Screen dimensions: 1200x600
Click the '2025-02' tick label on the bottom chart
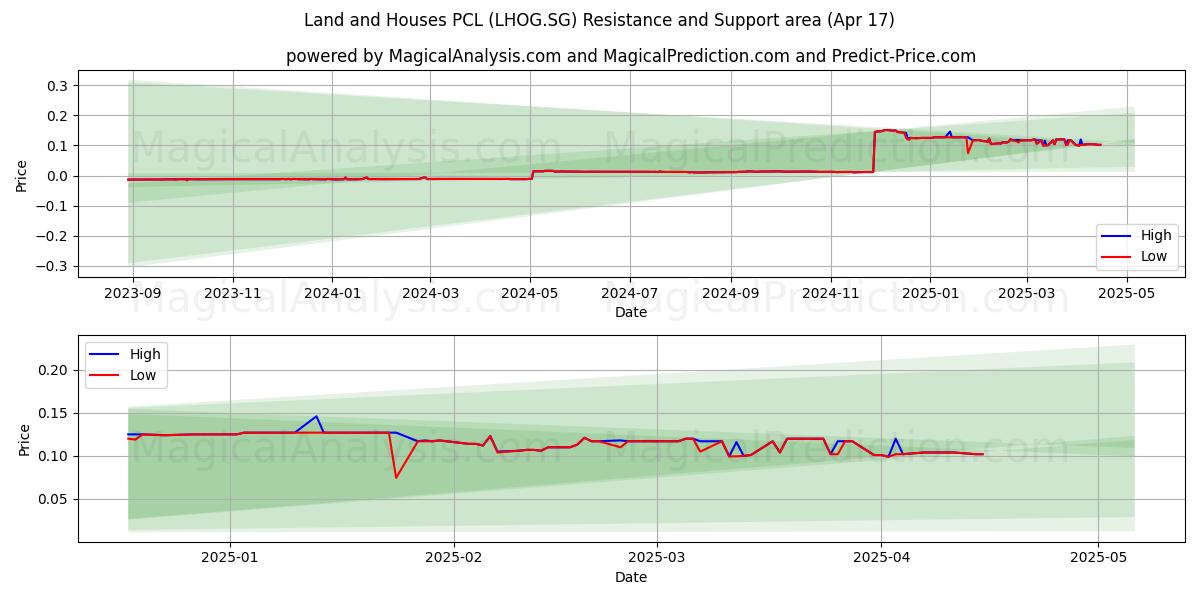point(454,558)
